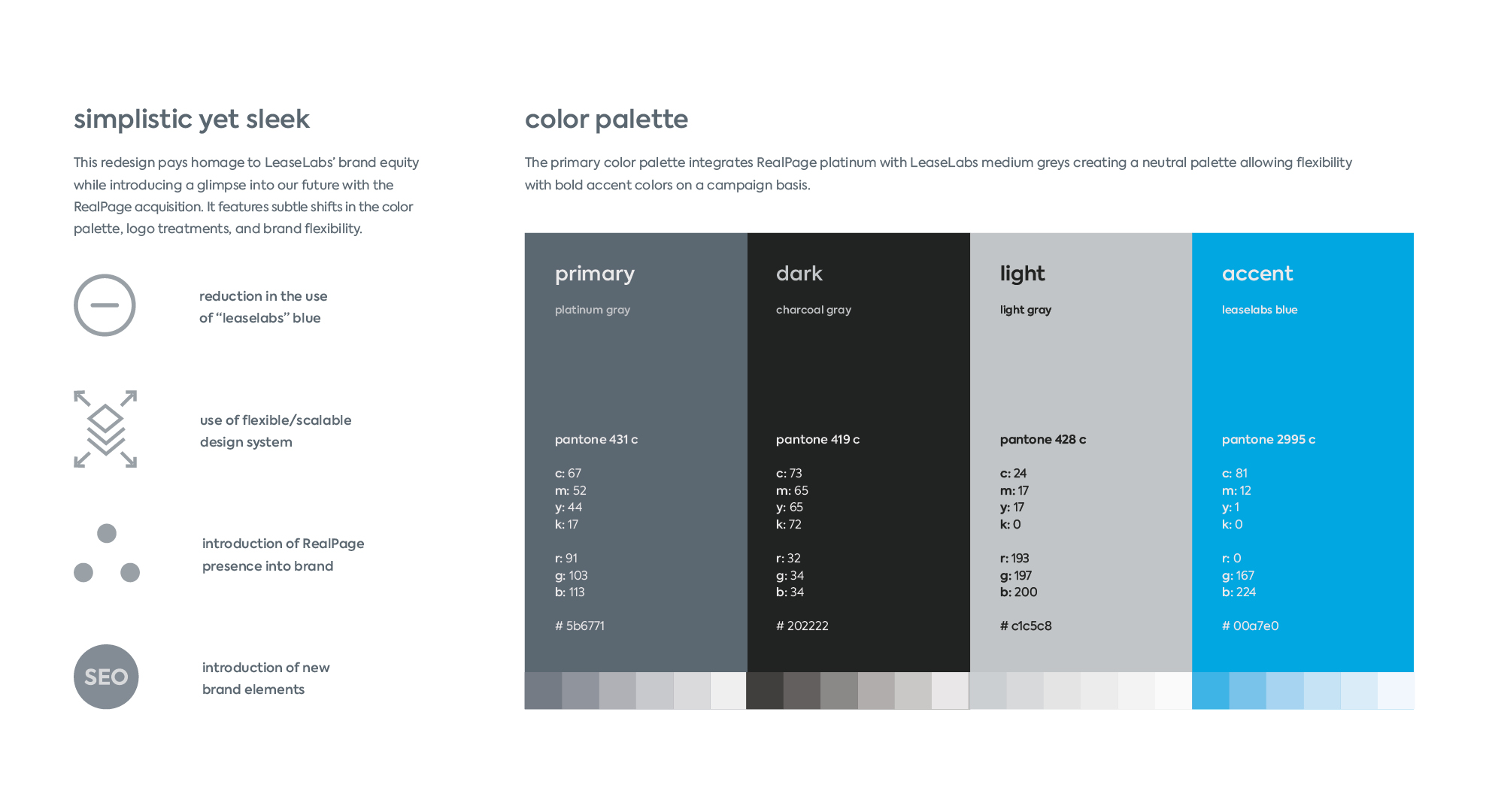Click the "introduction of new brand elements" text
The image size is (1489, 812).
265,678
